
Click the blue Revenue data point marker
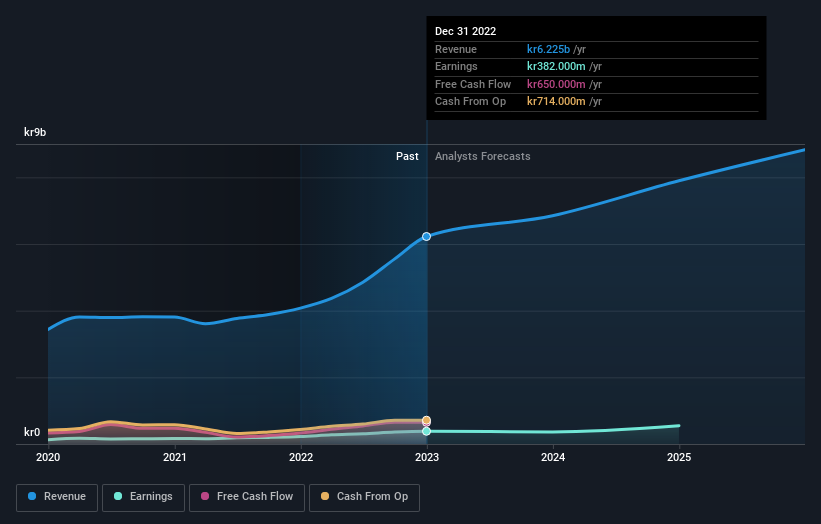pyautogui.click(x=427, y=237)
